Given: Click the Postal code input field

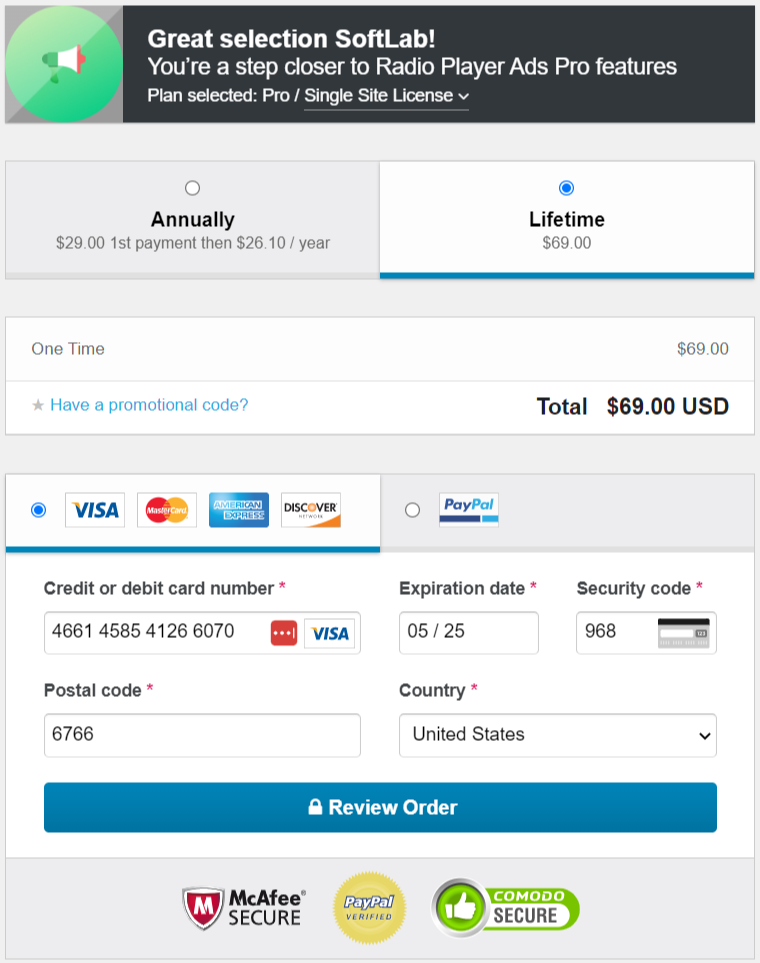Looking at the screenshot, I should (202, 735).
